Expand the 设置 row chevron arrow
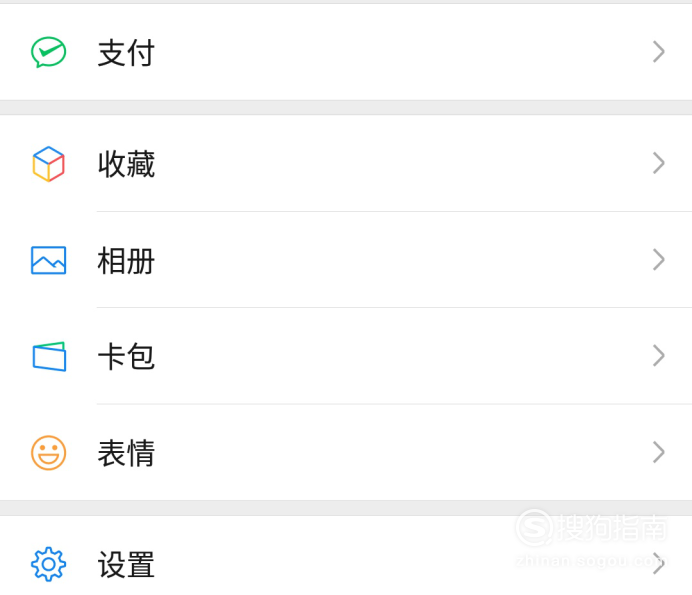 pos(658,564)
